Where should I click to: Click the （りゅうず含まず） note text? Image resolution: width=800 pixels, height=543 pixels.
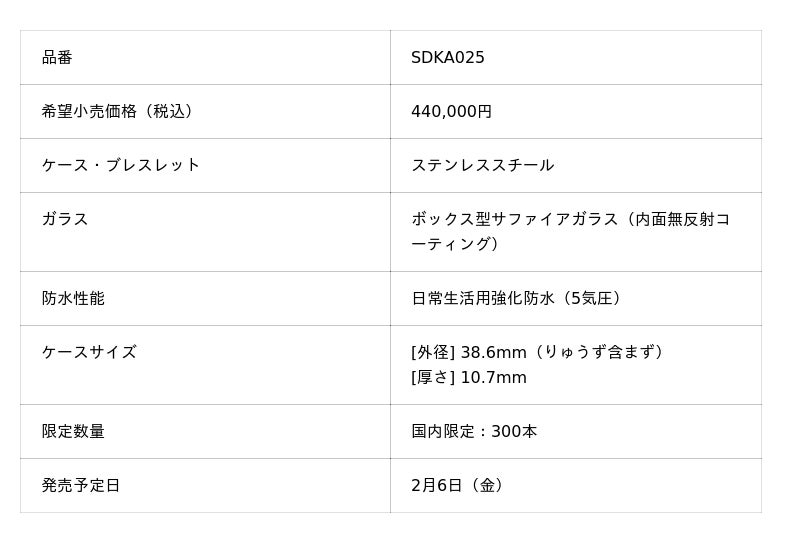600,352
